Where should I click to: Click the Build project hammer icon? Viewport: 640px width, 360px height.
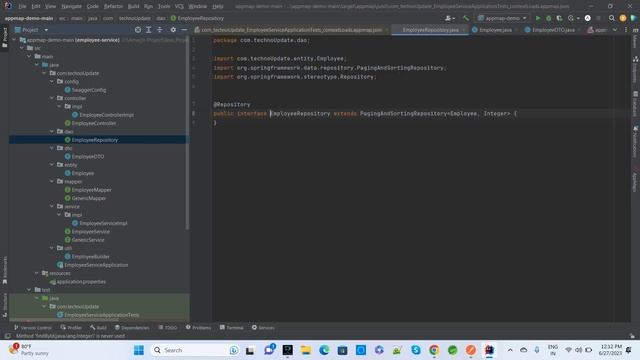coord(466,18)
